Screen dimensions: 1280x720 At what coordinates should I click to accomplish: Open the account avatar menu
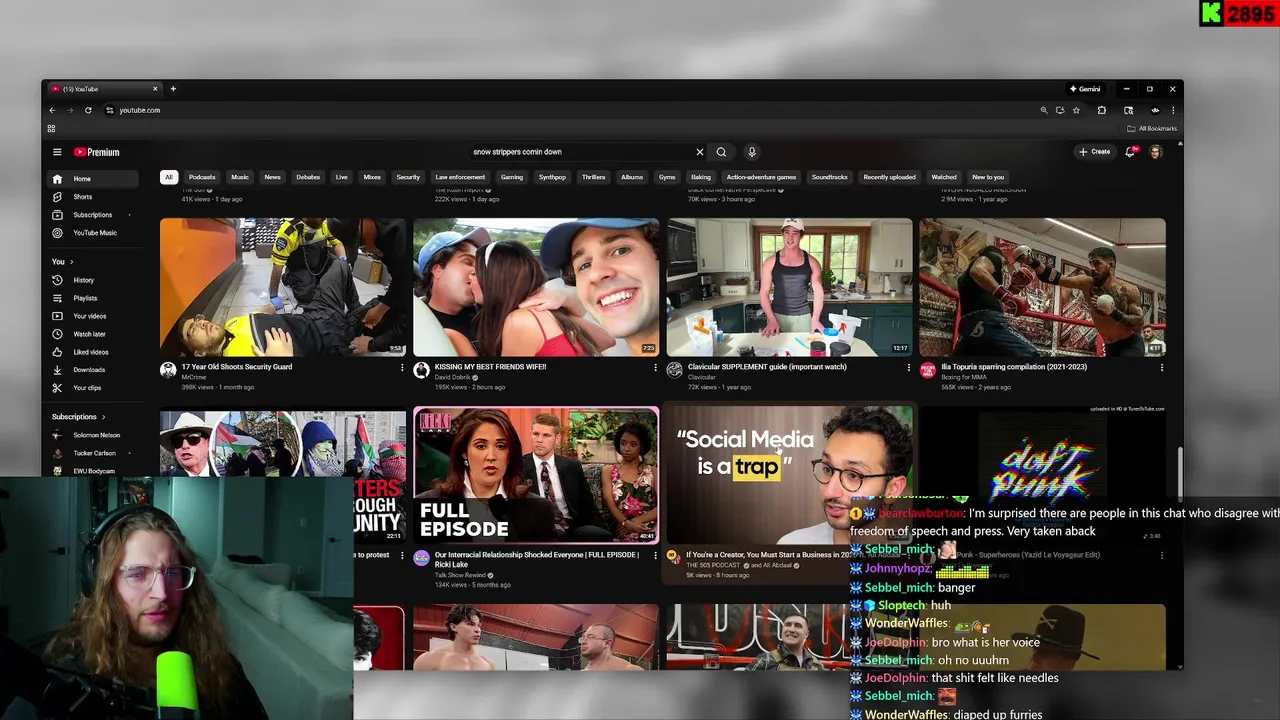point(1155,152)
